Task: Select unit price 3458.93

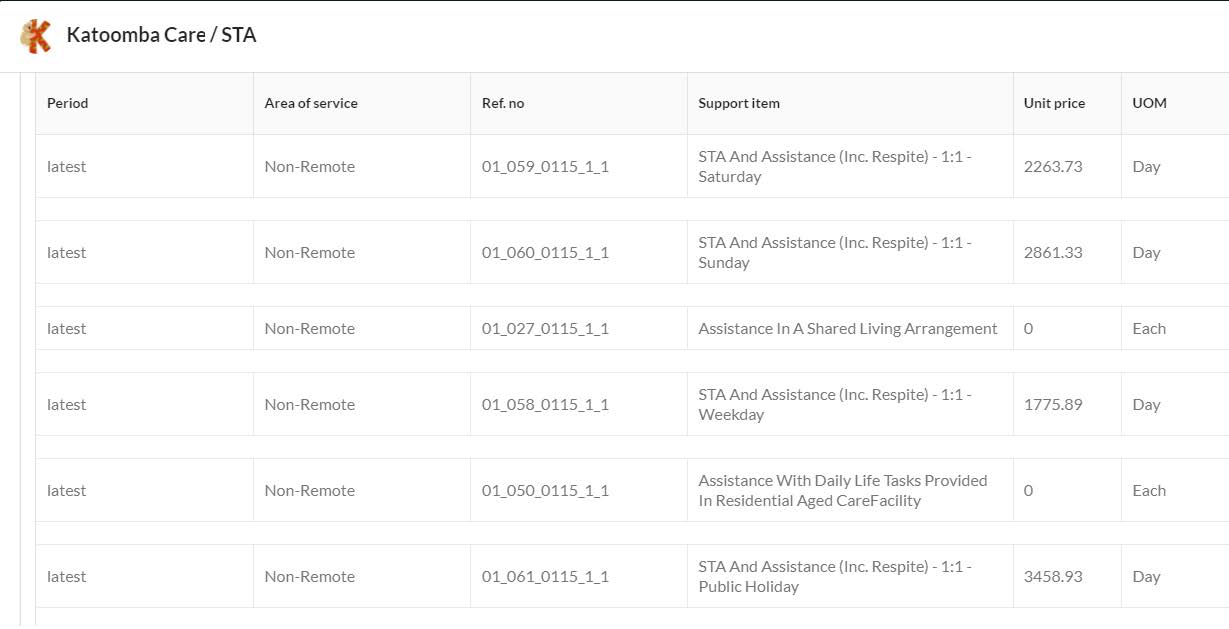Action: point(1053,577)
